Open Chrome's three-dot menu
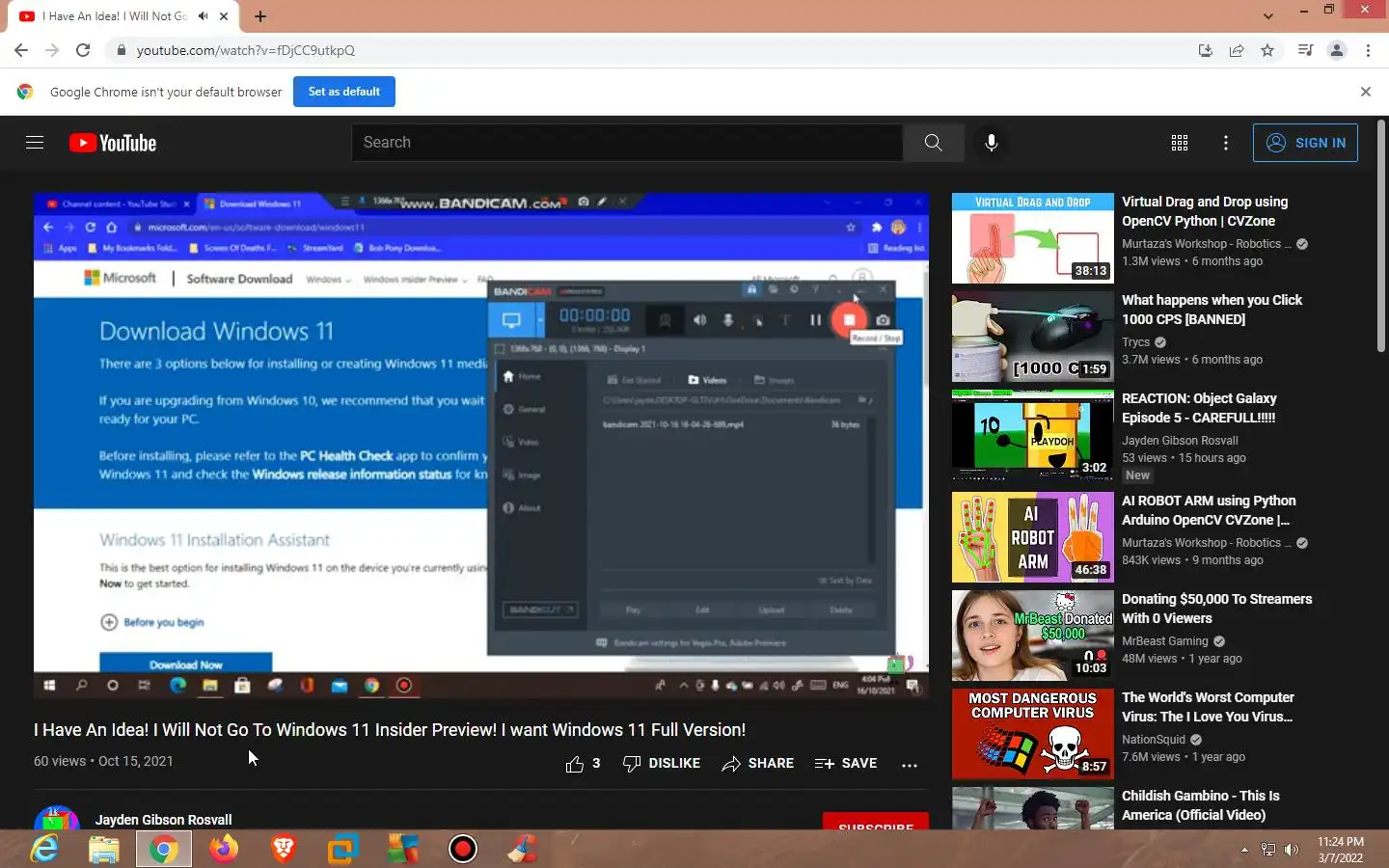Screen dimensions: 1389x868 [x=1368, y=50]
